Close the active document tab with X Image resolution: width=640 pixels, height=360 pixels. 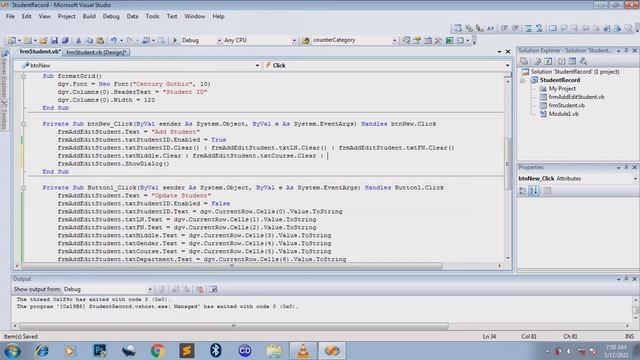pyautogui.click(x=508, y=52)
